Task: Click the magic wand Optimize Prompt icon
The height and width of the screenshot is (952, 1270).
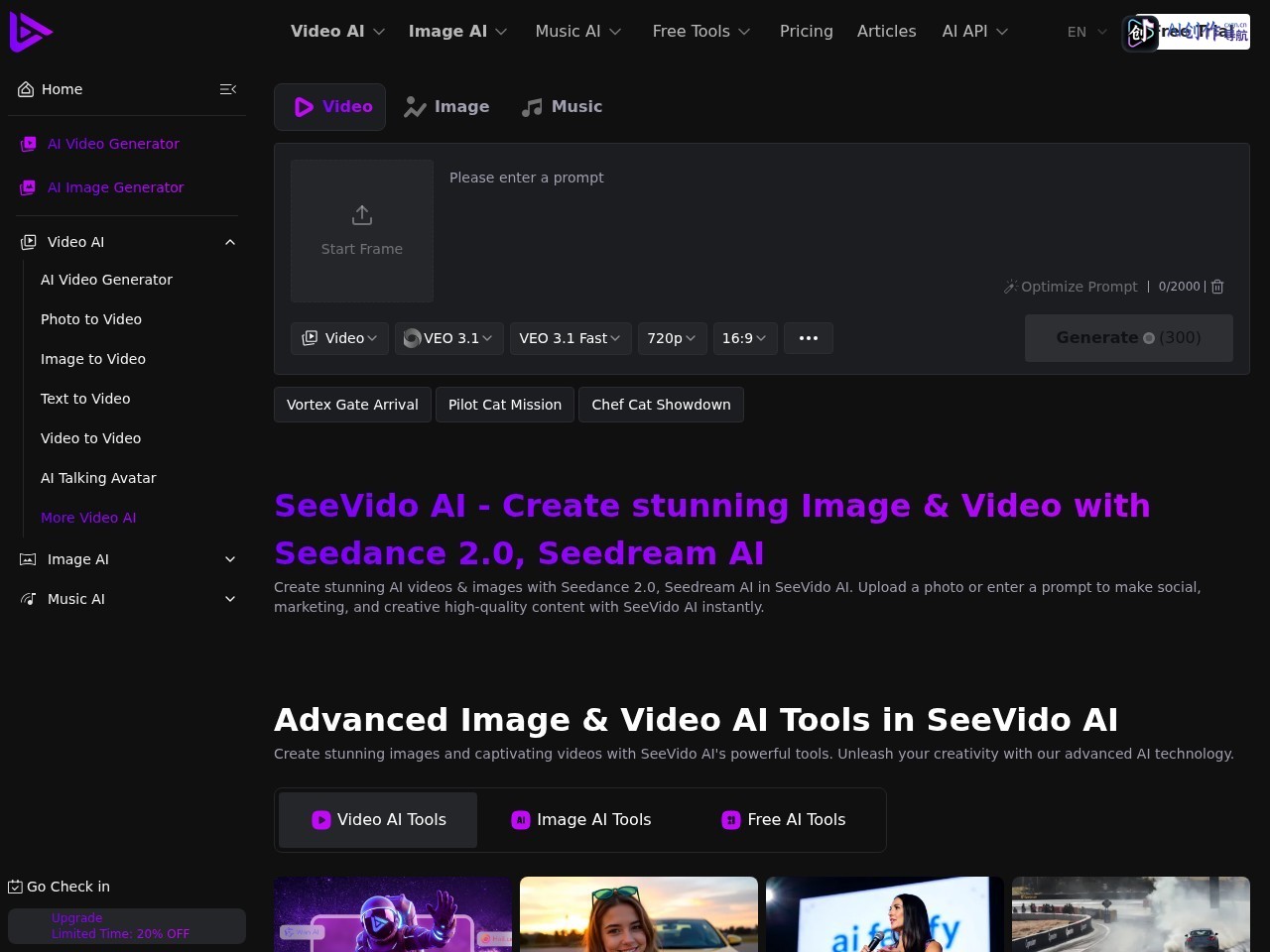Action: (x=1011, y=287)
